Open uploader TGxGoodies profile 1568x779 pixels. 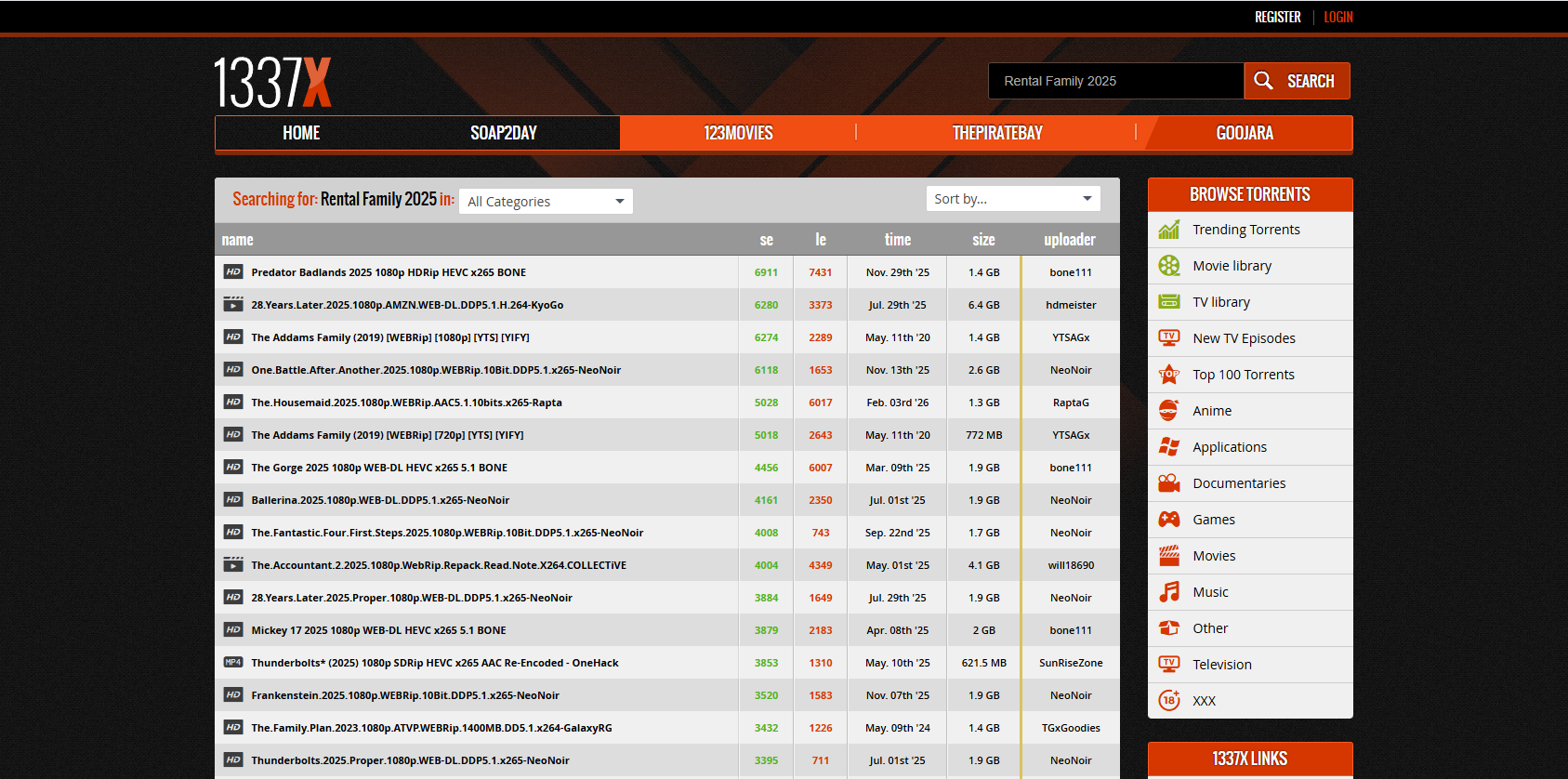tap(1071, 728)
